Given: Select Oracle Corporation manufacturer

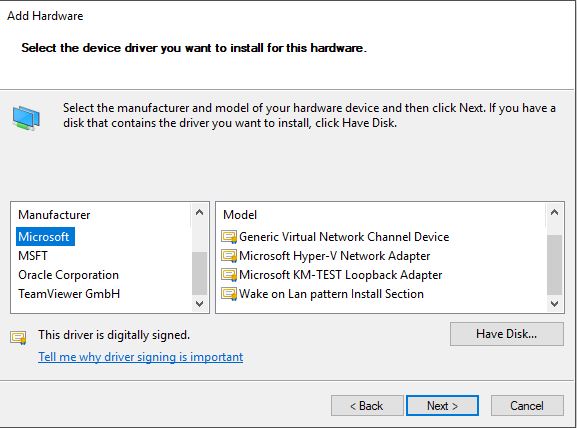Looking at the screenshot, I should (68, 275).
